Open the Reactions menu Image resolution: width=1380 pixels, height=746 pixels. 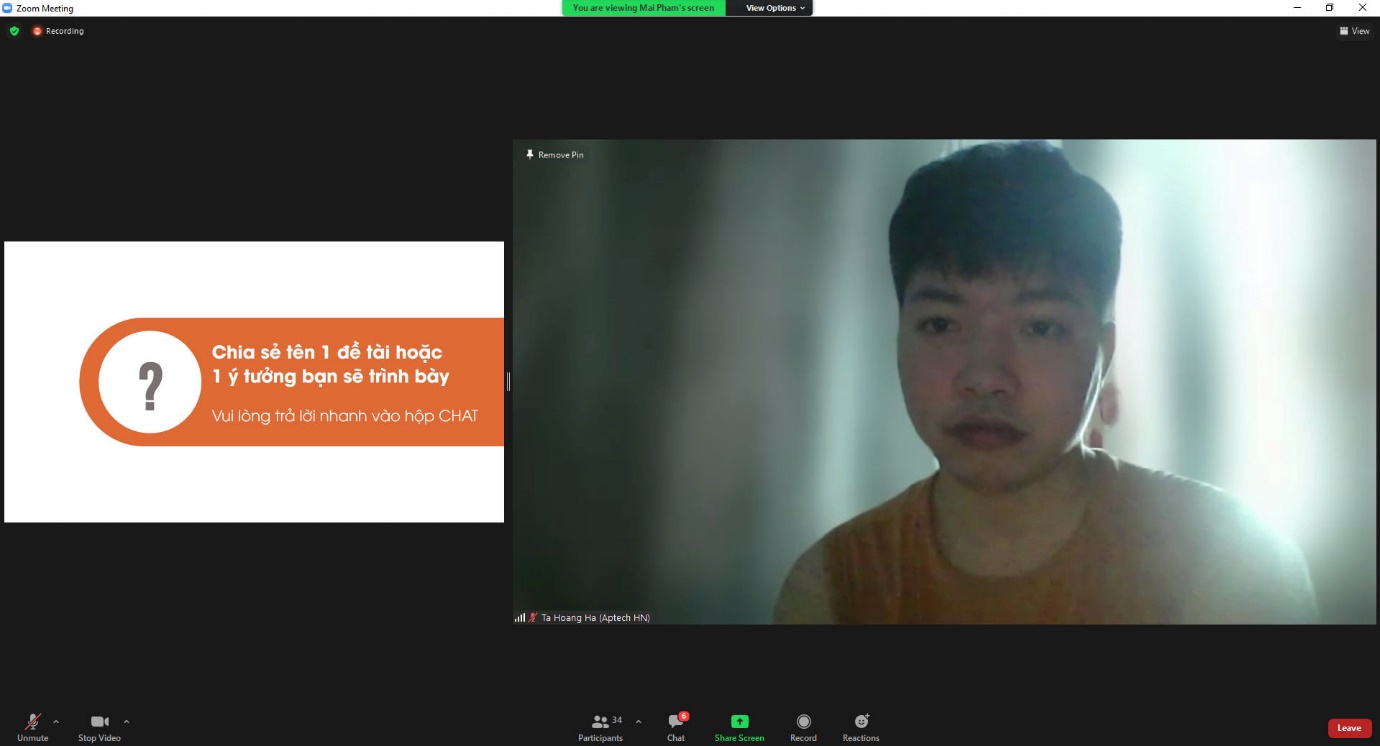pyautogui.click(x=861, y=726)
